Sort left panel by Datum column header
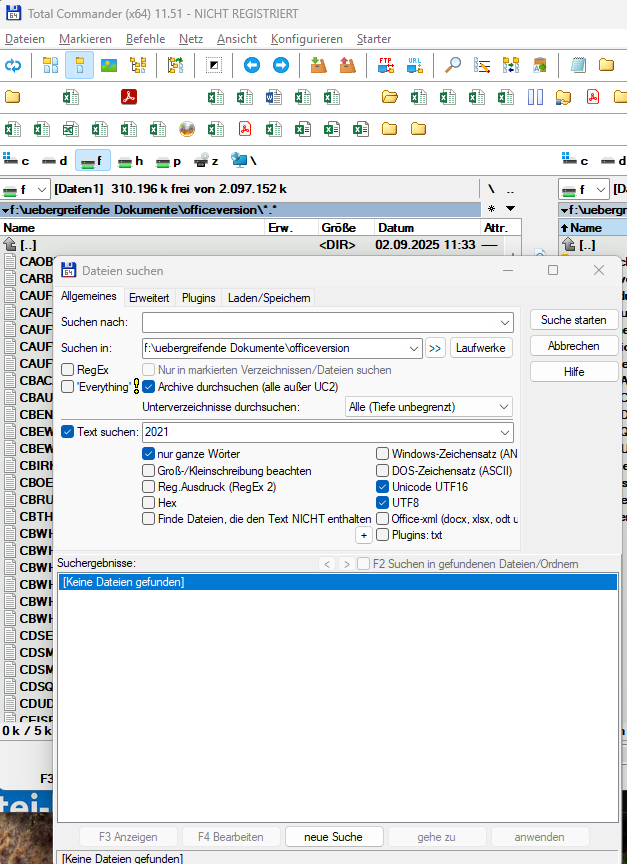 click(427, 228)
